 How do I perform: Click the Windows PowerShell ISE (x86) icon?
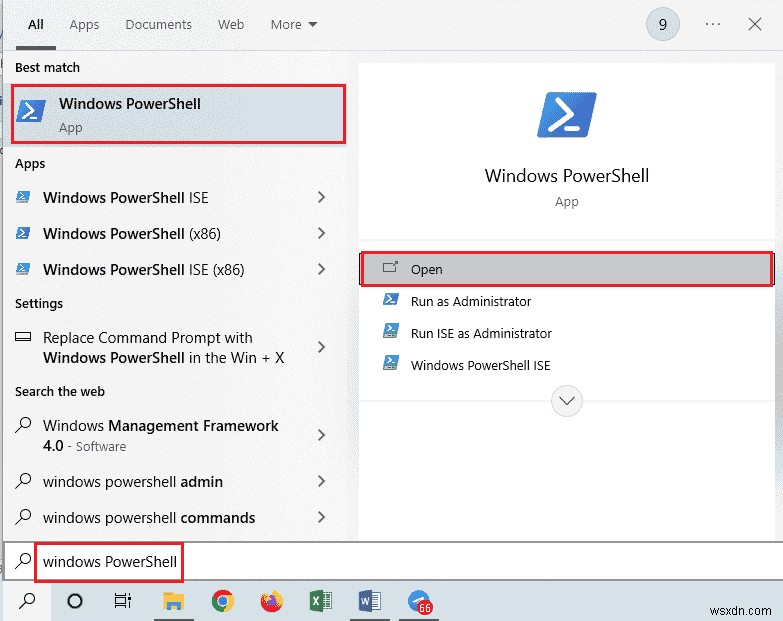tap(23, 269)
